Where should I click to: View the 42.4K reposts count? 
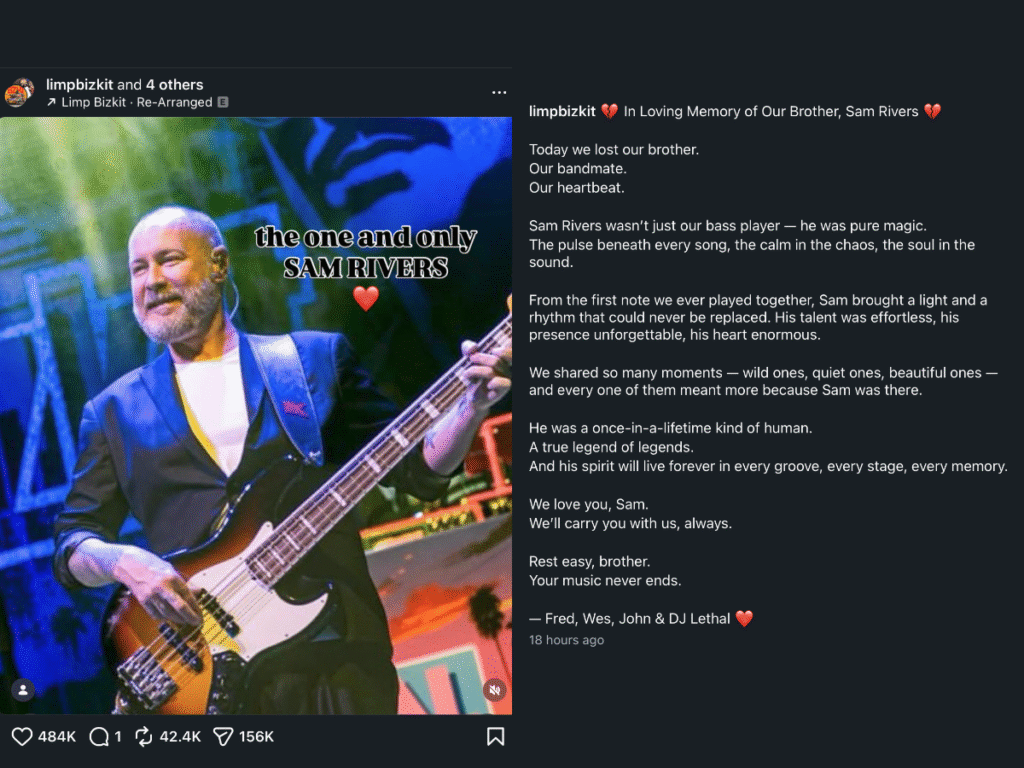180,737
